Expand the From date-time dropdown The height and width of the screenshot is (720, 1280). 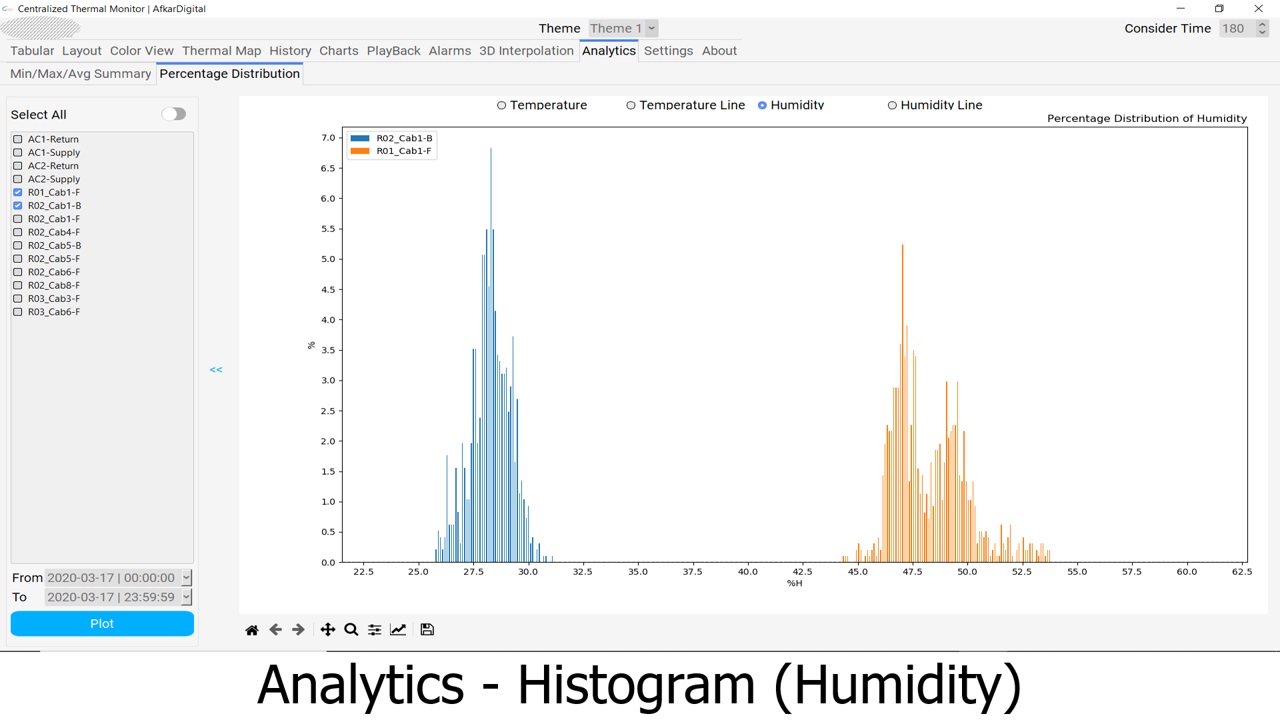186,578
